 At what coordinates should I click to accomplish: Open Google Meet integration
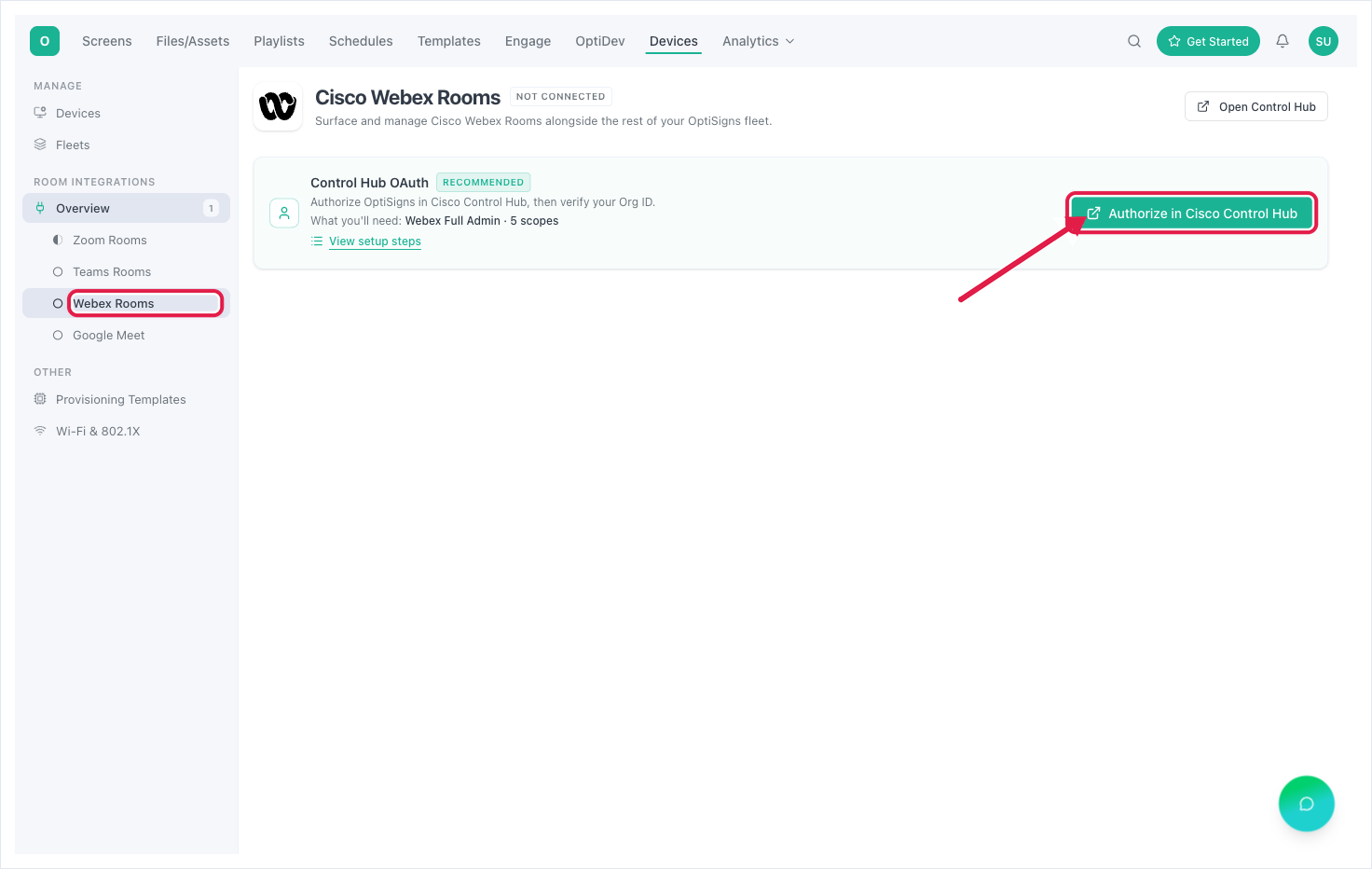coord(109,335)
